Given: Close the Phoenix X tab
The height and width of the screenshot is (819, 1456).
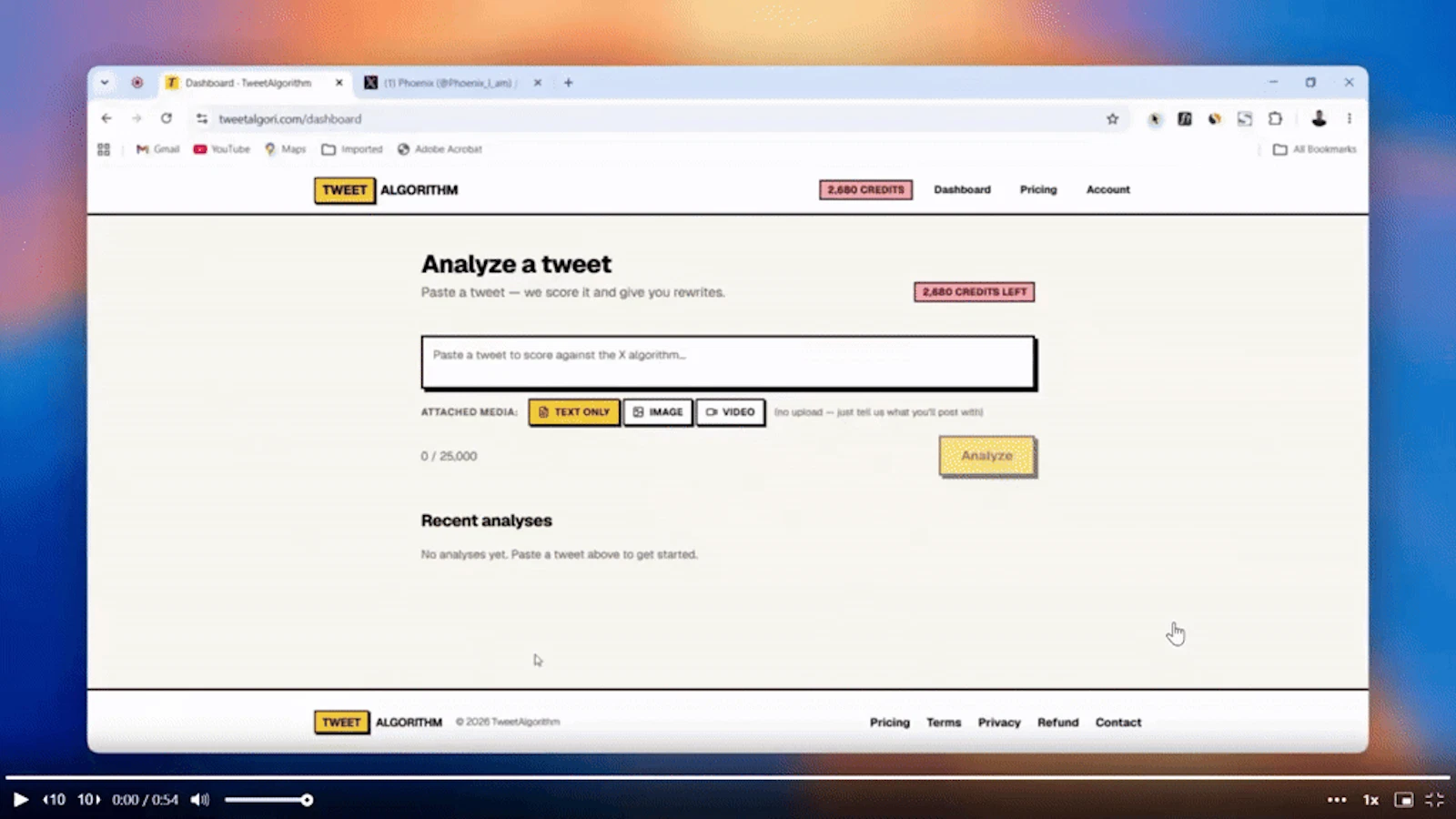Looking at the screenshot, I should point(538,83).
